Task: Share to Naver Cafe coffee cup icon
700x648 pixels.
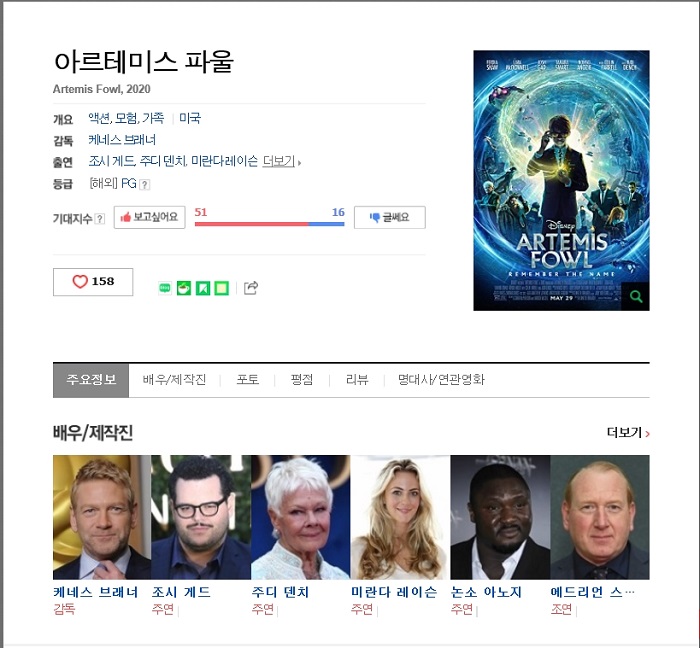Action: pos(183,288)
